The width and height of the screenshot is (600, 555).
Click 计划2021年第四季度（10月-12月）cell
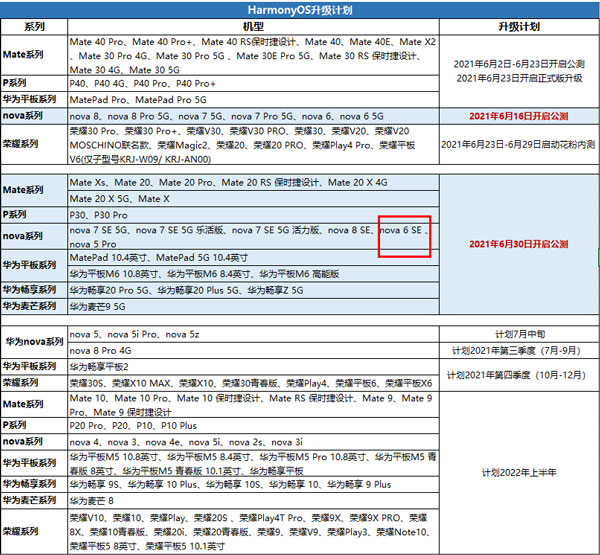[x=519, y=375]
